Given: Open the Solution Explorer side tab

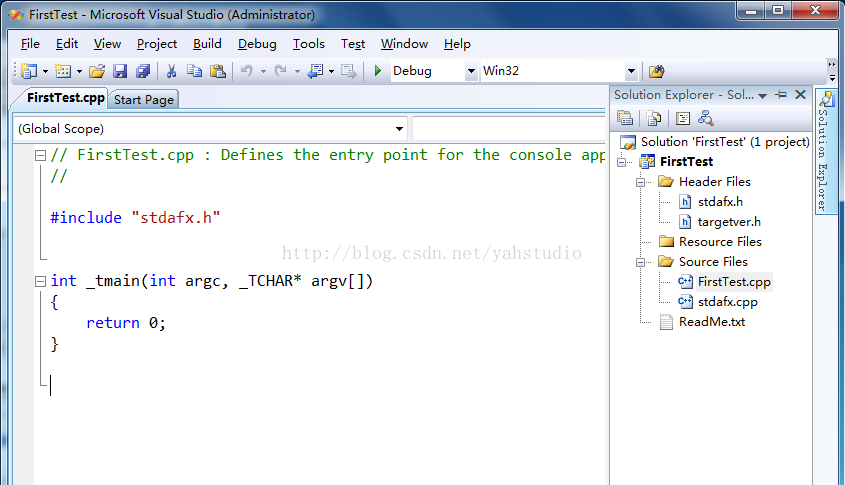Looking at the screenshot, I should (x=825, y=151).
